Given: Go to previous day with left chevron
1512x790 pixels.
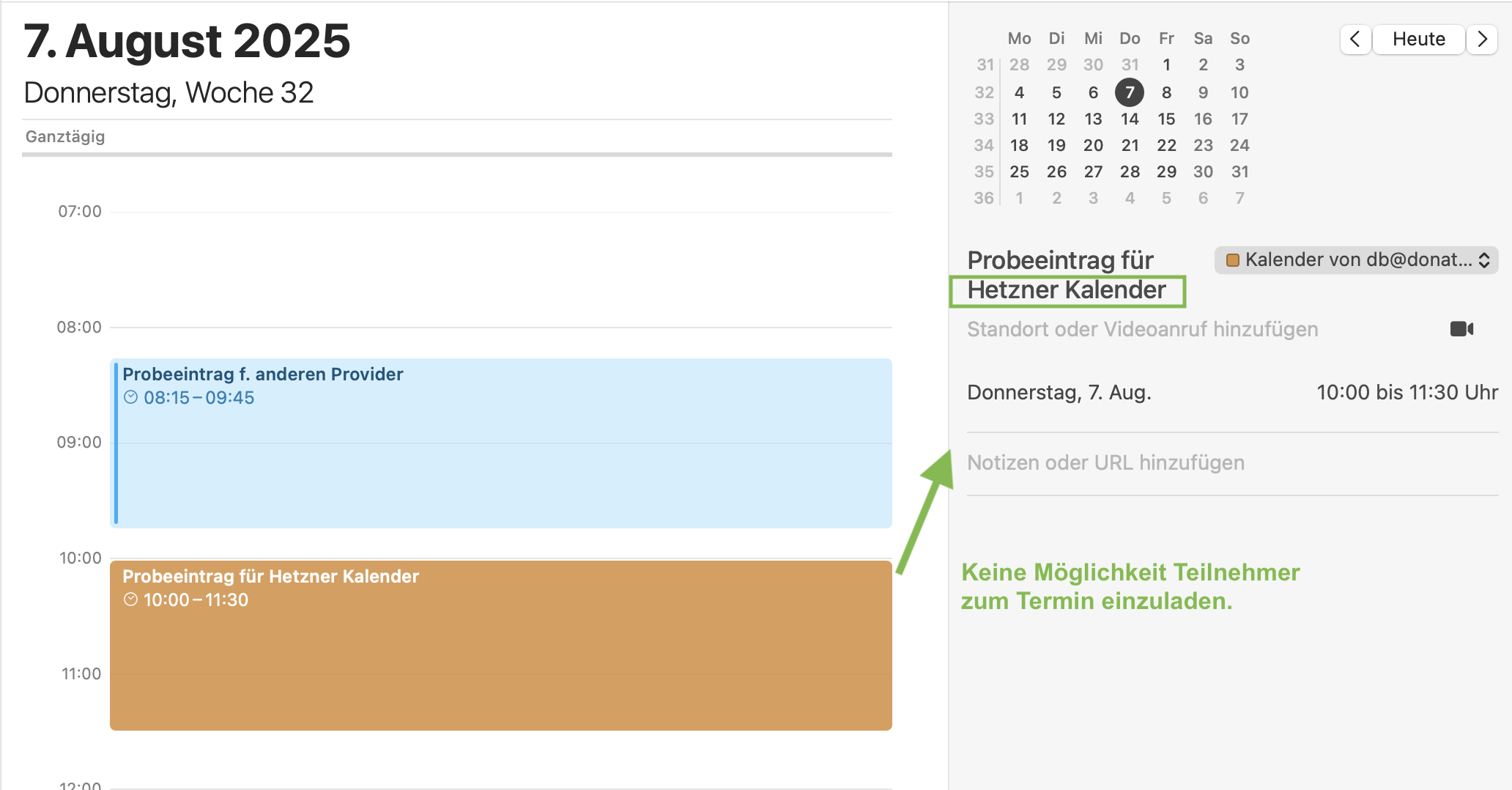Looking at the screenshot, I should point(1355,39).
